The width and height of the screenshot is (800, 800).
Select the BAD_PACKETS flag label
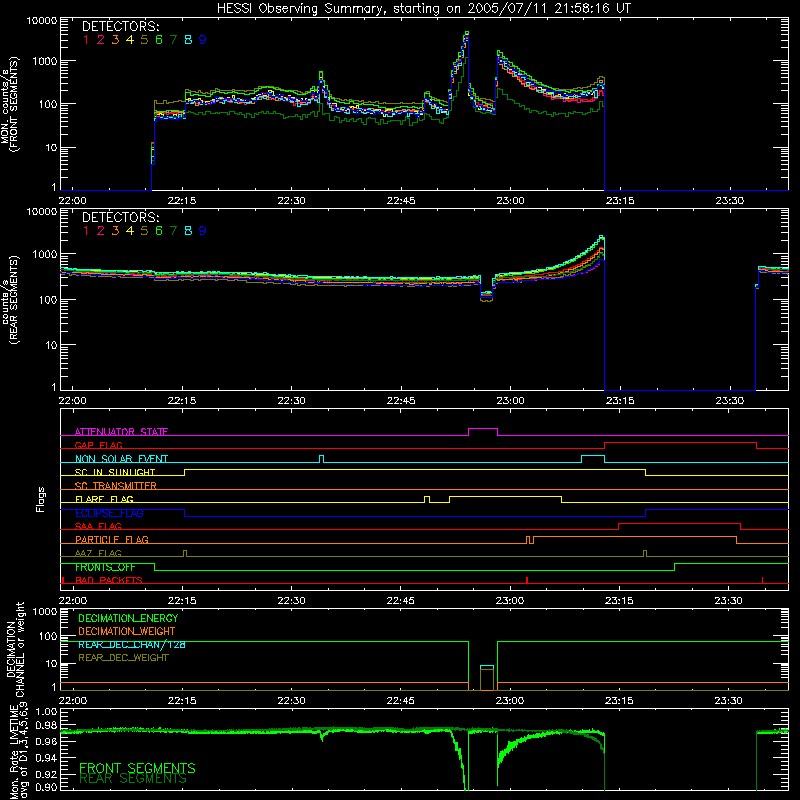pos(109,580)
